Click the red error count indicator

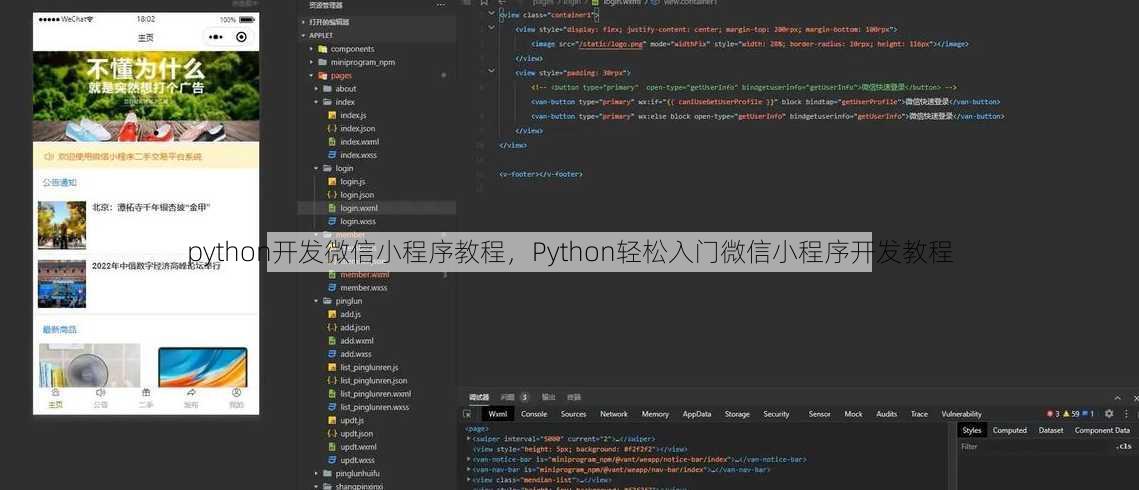click(x=1053, y=414)
